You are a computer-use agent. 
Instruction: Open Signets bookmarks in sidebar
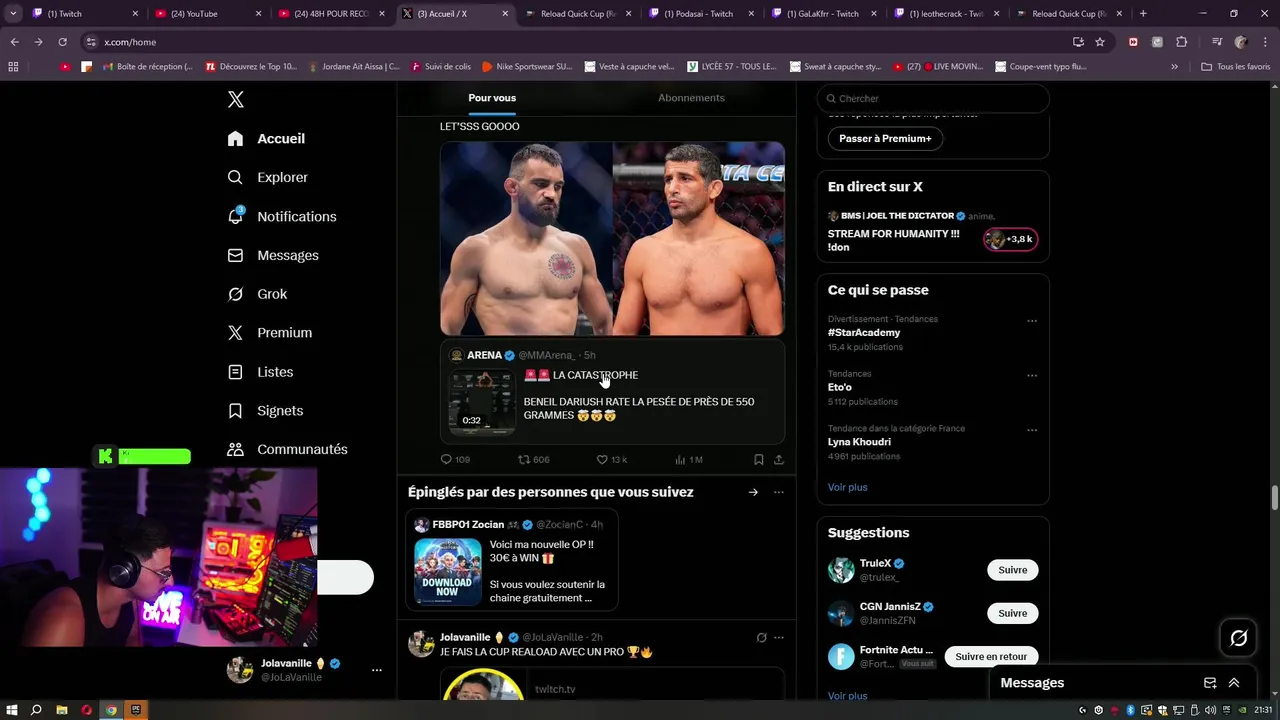click(x=265, y=410)
